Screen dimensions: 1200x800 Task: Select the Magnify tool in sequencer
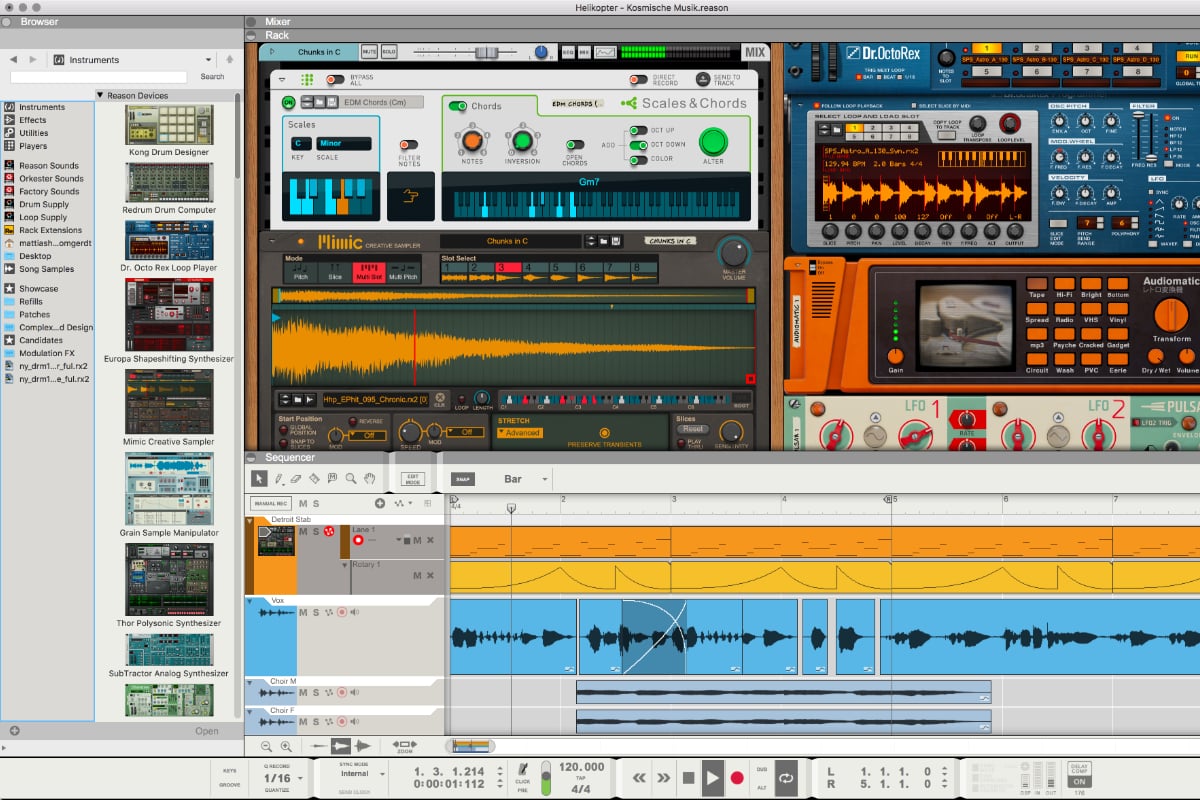pyautogui.click(x=351, y=479)
